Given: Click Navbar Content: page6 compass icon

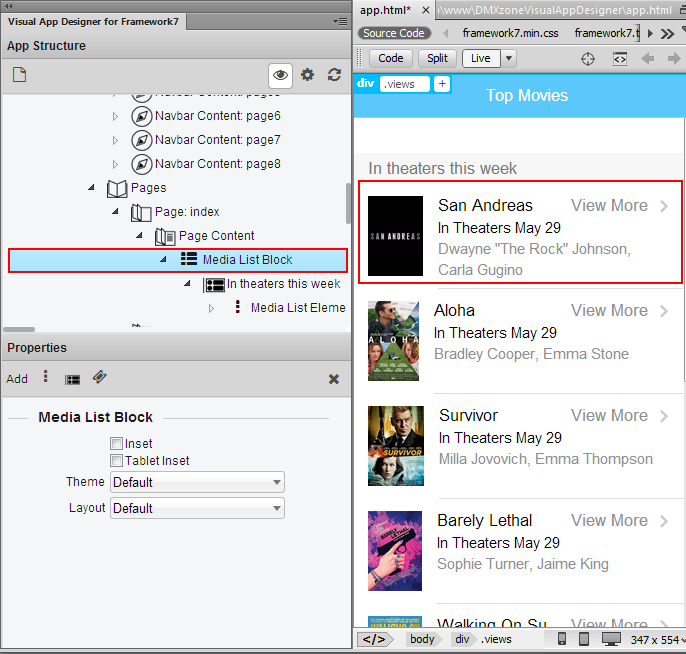Looking at the screenshot, I should click(142, 116).
